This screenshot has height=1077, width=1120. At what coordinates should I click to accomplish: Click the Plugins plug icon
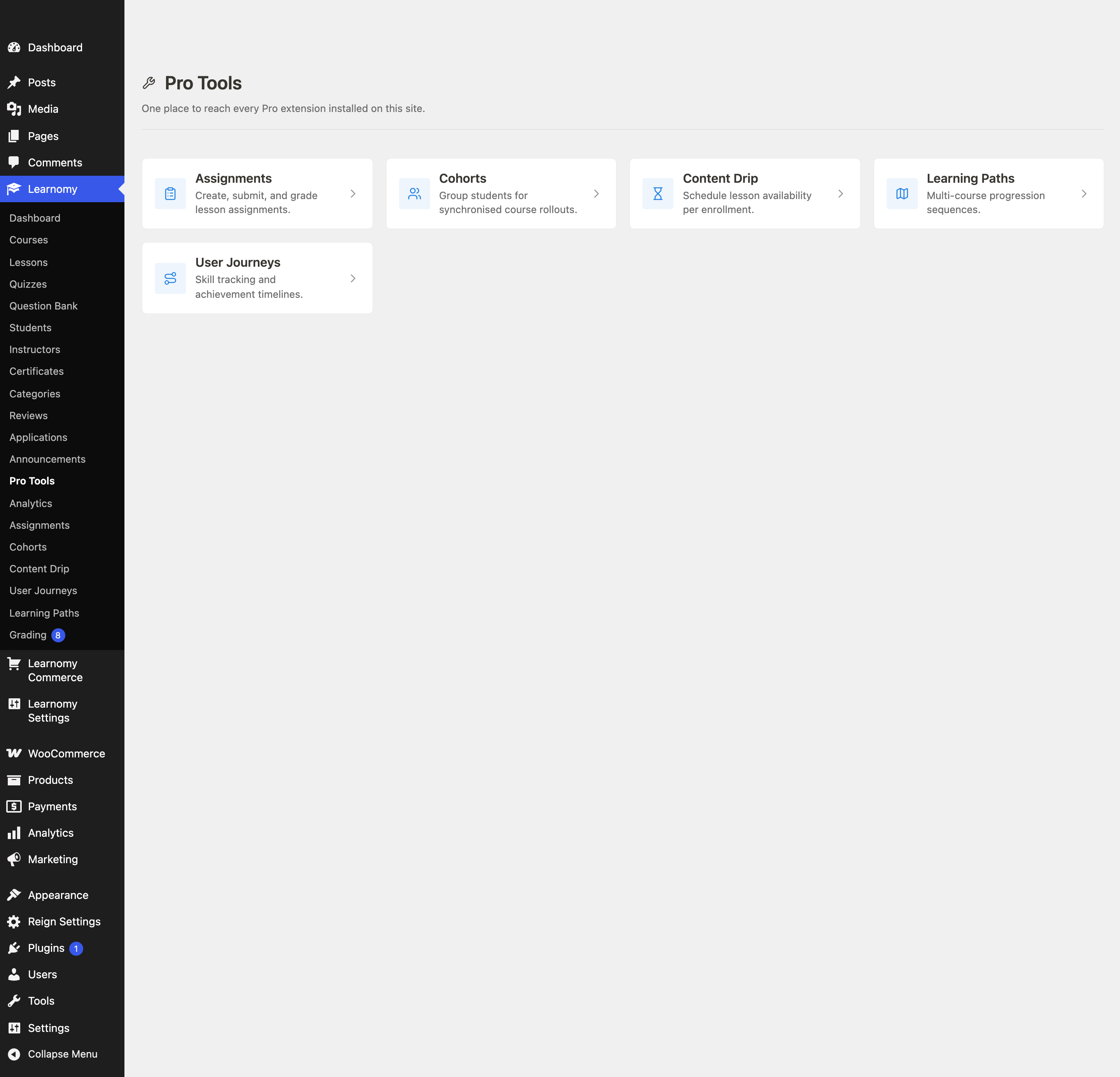click(14, 948)
